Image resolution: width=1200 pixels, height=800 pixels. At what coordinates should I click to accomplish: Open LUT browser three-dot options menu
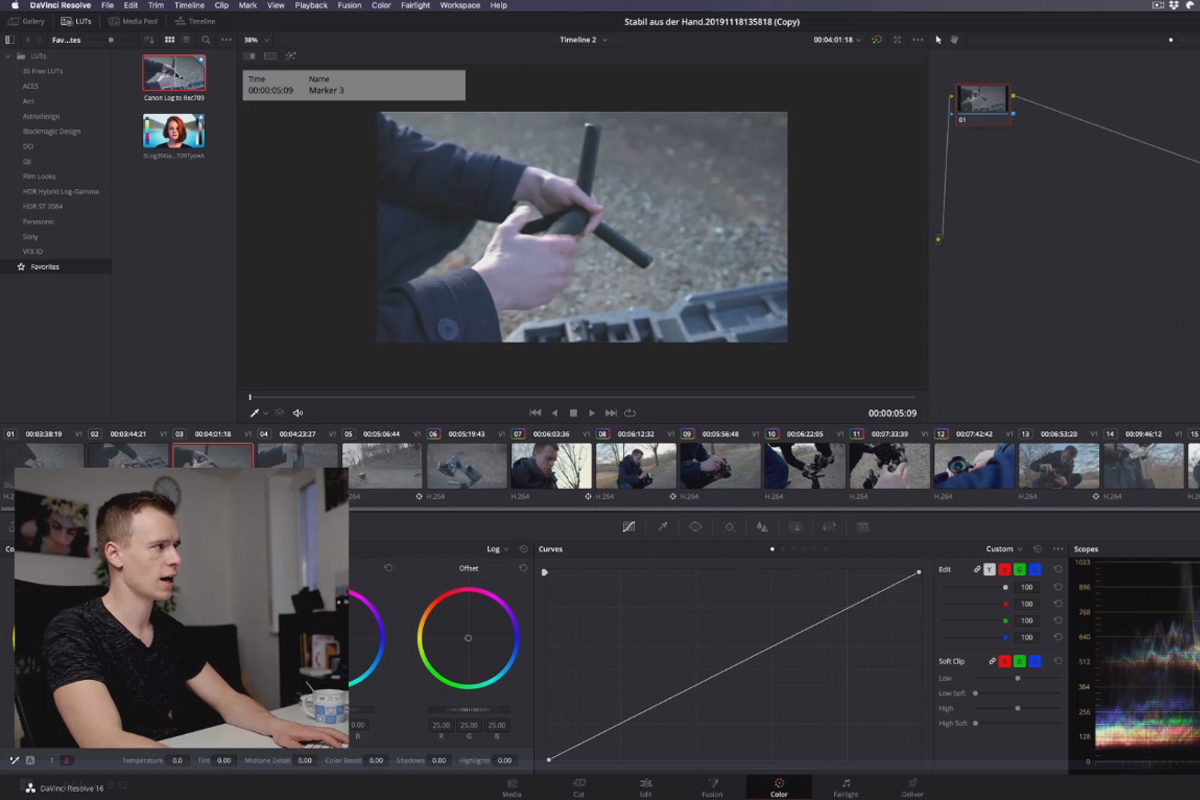226,40
